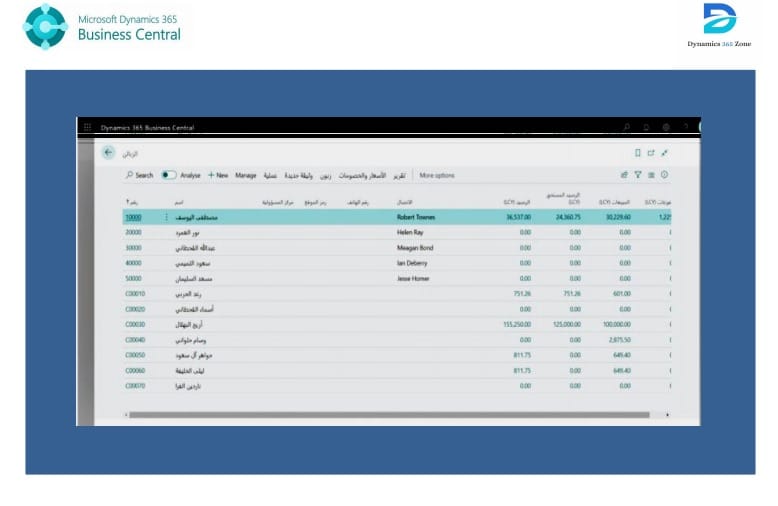Open the app launcher waffle icon
This screenshot has width=778, height=506.
click(x=88, y=127)
